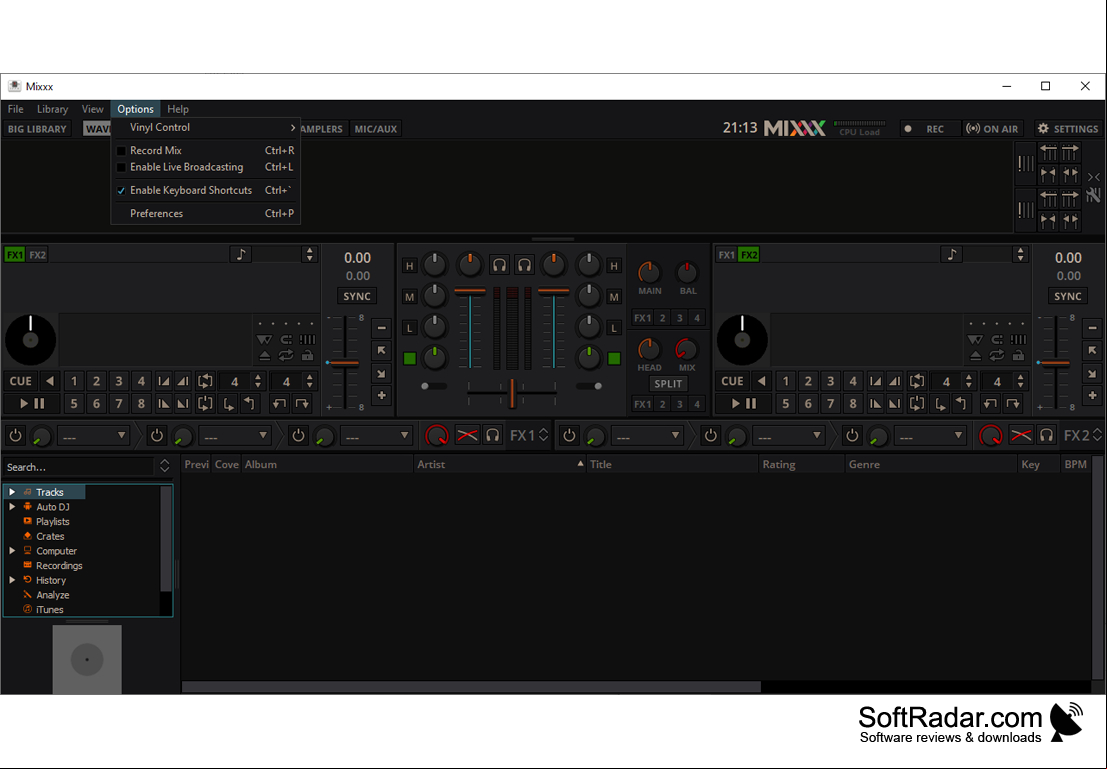The image size is (1107, 769).
Task: Toggle FX1 on the right deck
Action: point(726,255)
